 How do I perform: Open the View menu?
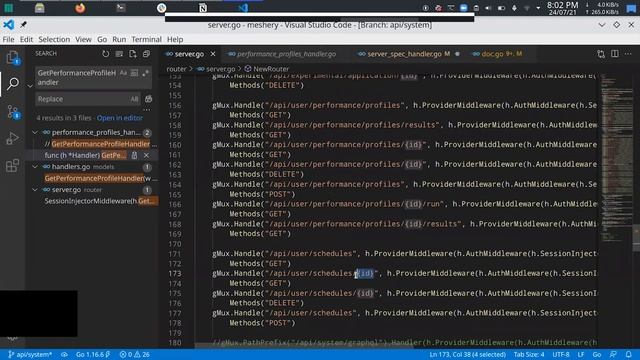pos(83,39)
